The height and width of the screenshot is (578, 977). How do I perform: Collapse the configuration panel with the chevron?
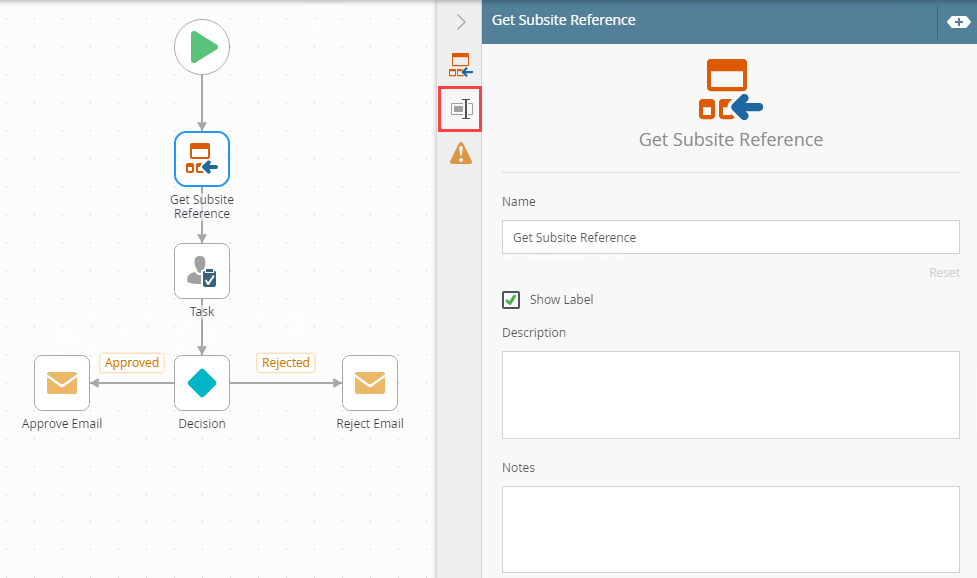[x=461, y=21]
